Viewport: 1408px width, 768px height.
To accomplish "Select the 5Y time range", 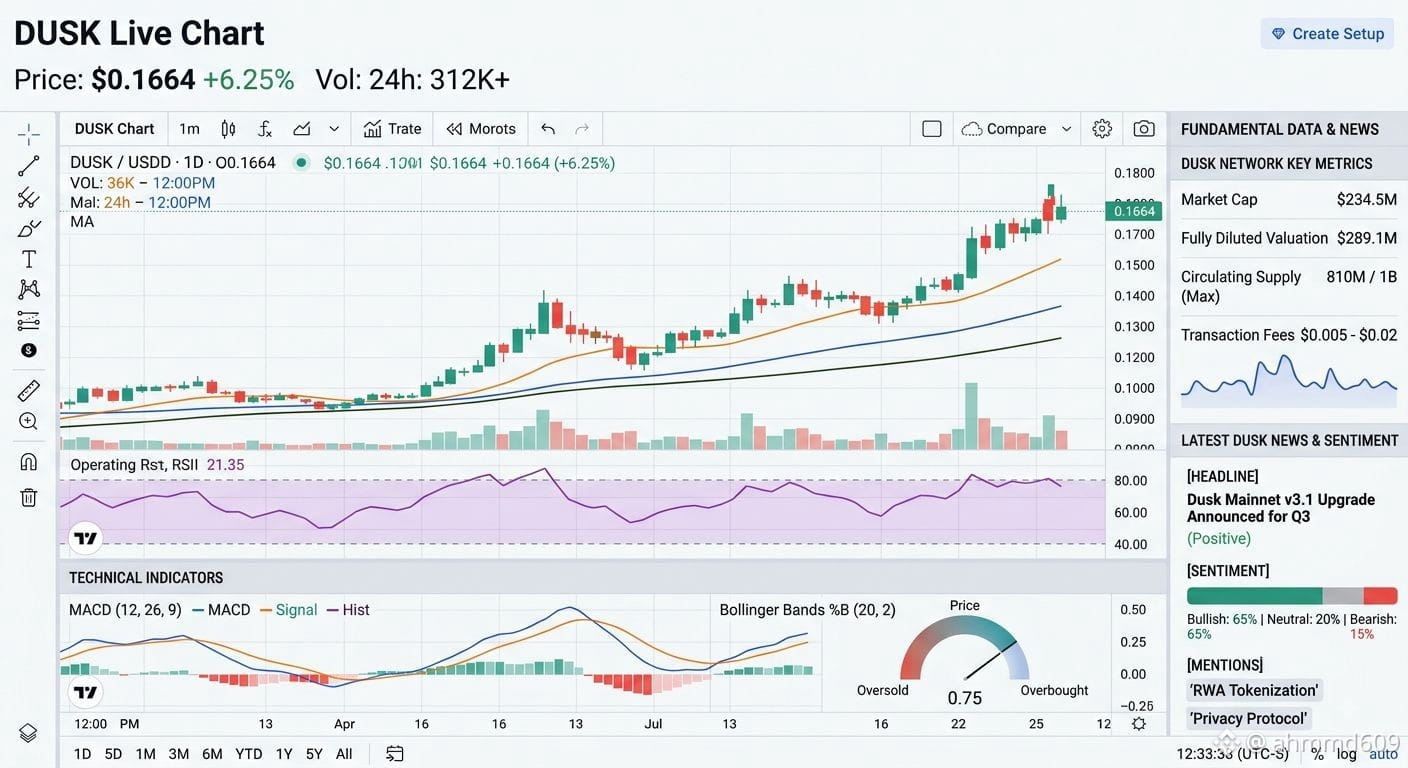I will (314, 754).
